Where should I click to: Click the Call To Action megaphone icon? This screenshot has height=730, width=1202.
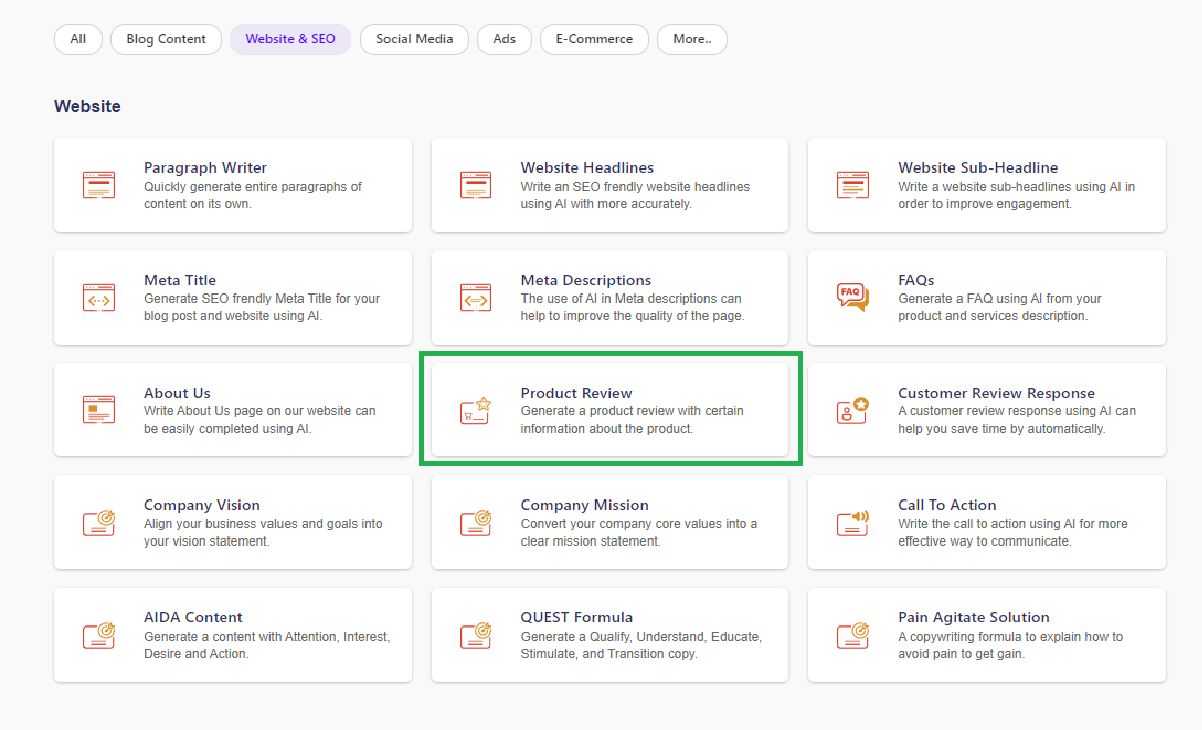(x=851, y=522)
